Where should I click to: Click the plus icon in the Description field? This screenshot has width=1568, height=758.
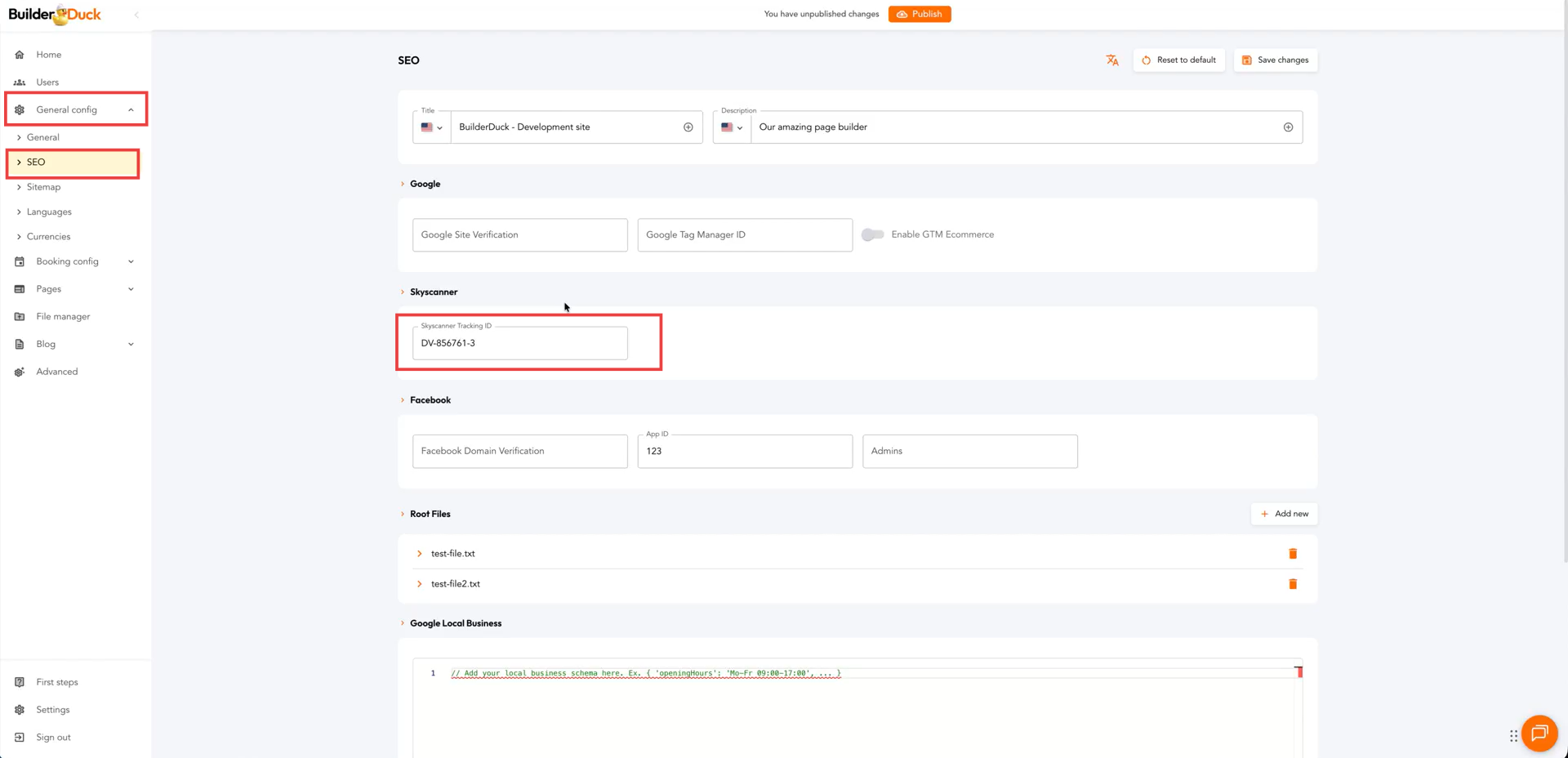(1287, 127)
